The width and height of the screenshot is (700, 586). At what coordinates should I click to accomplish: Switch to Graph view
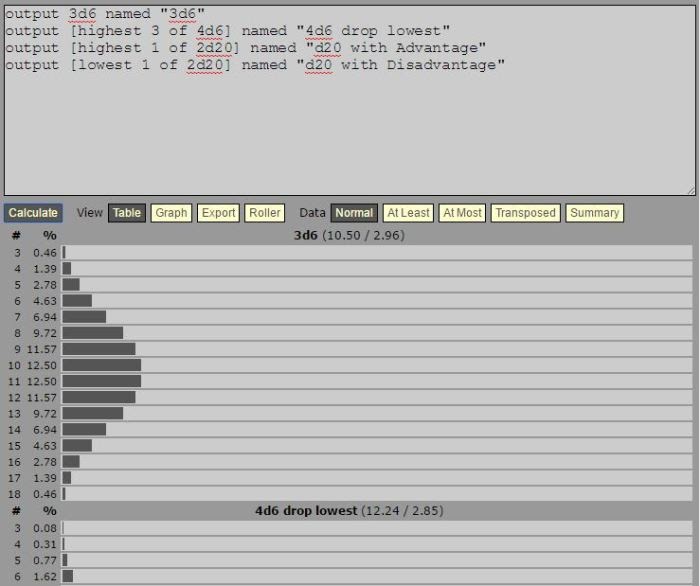pyautogui.click(x=171, y=213)
